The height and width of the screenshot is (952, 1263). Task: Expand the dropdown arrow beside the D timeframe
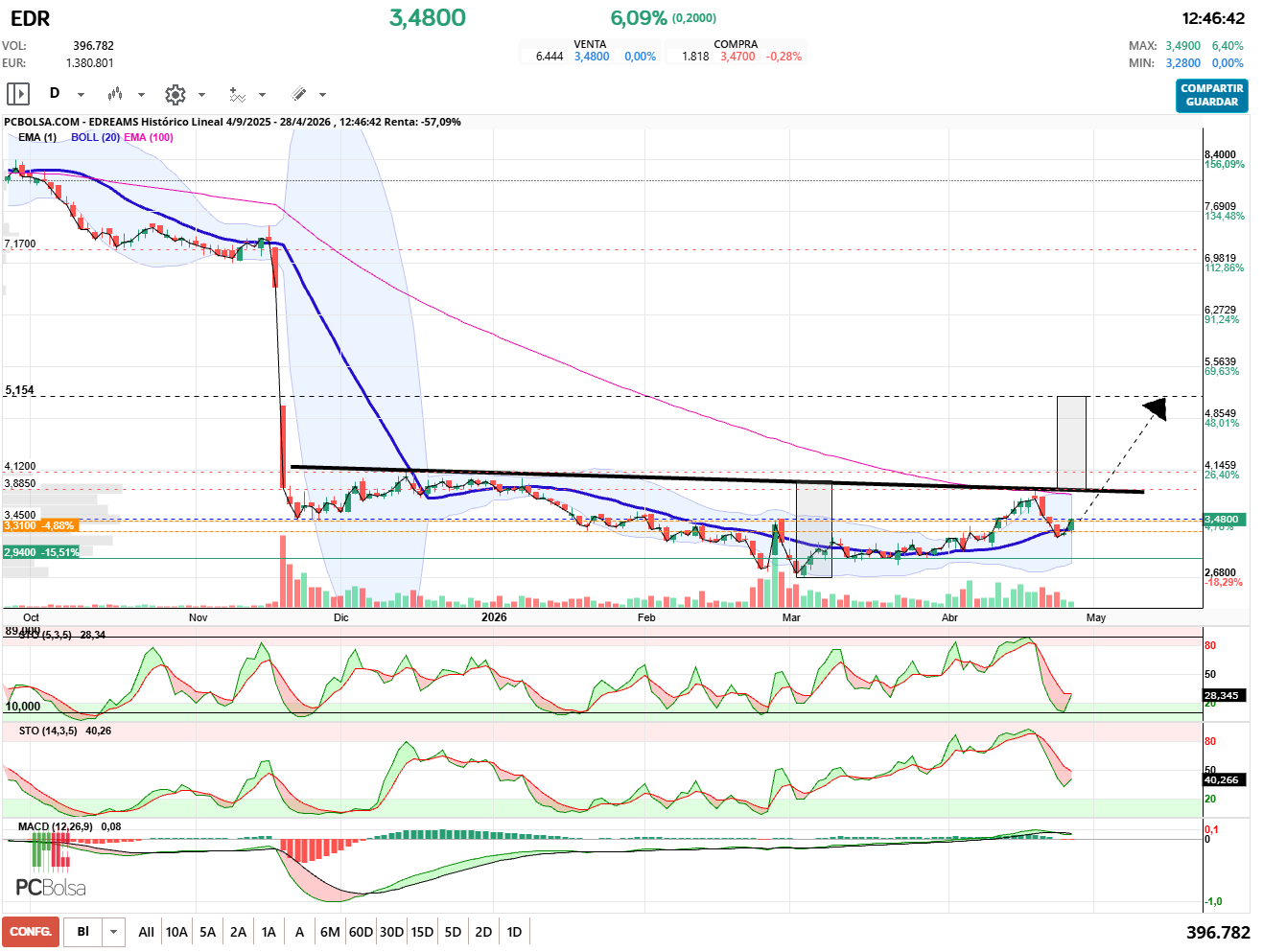point(81,95)
